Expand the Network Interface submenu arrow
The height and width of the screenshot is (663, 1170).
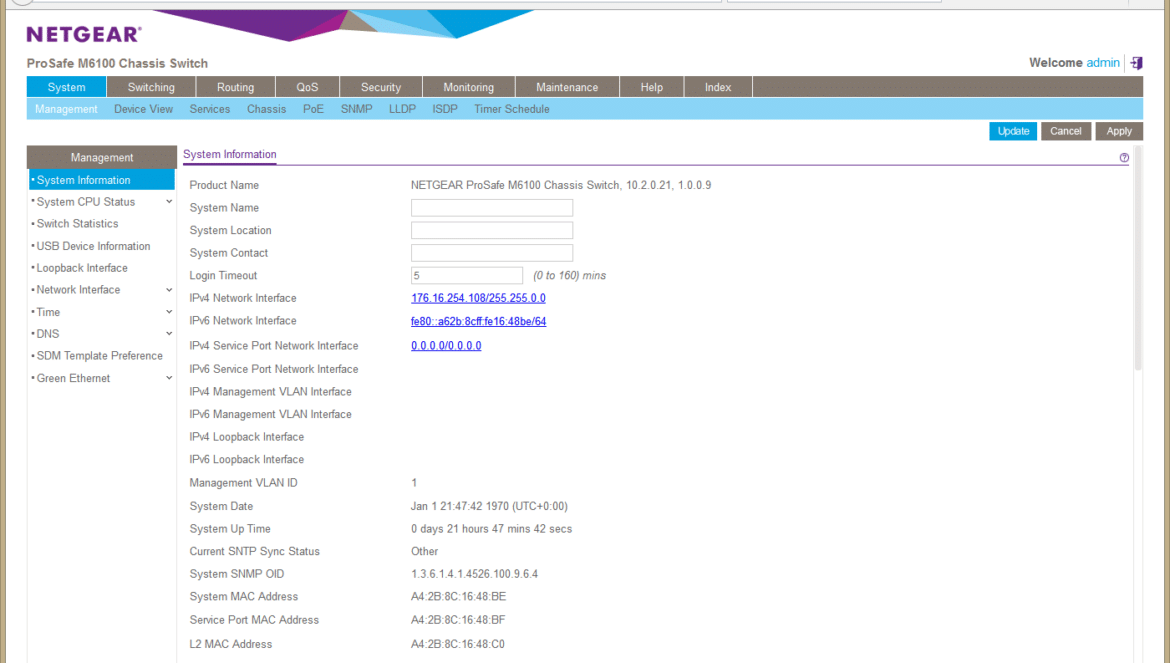click(169, 289)
